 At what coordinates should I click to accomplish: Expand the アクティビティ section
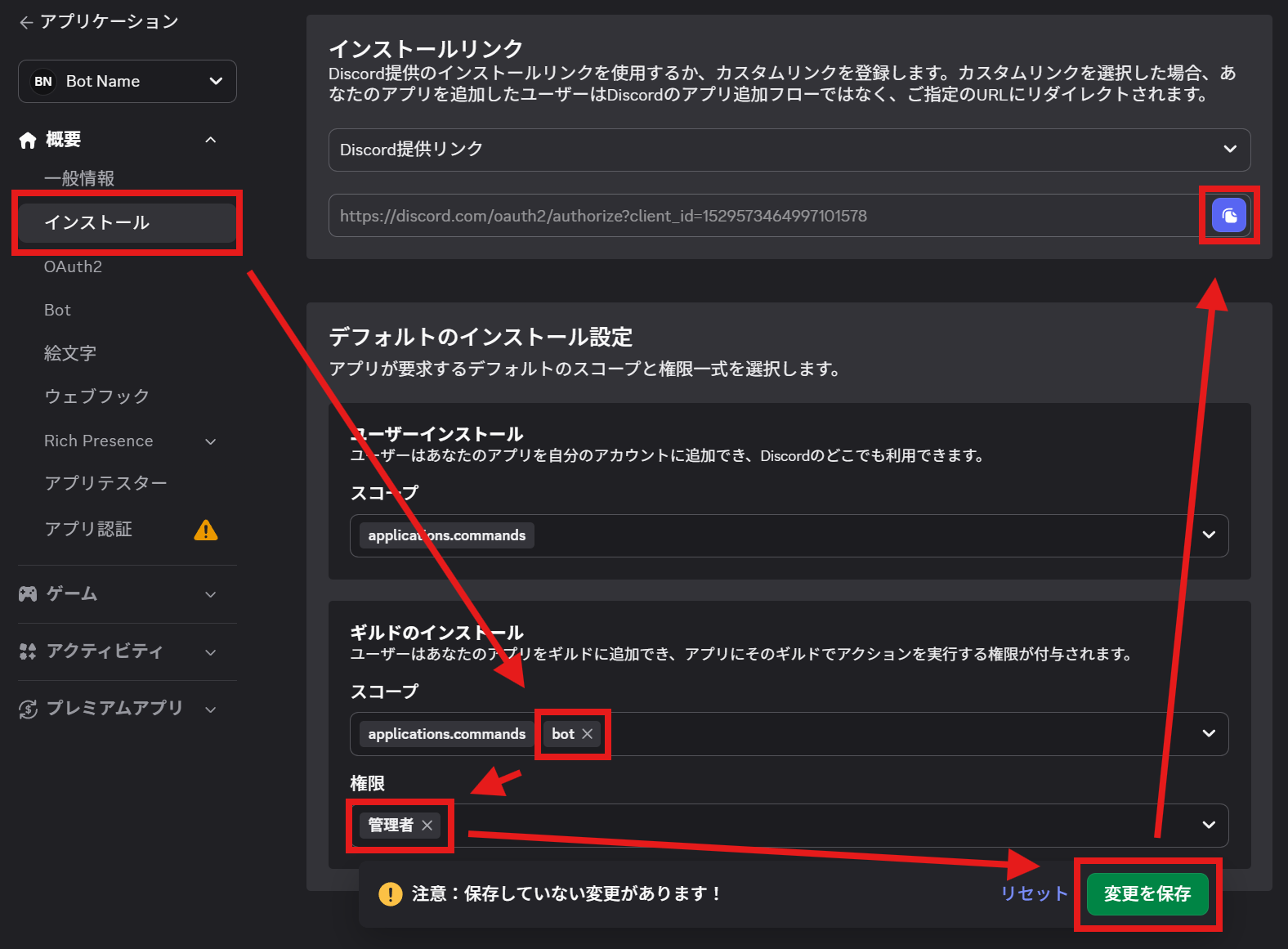[211, 652]
